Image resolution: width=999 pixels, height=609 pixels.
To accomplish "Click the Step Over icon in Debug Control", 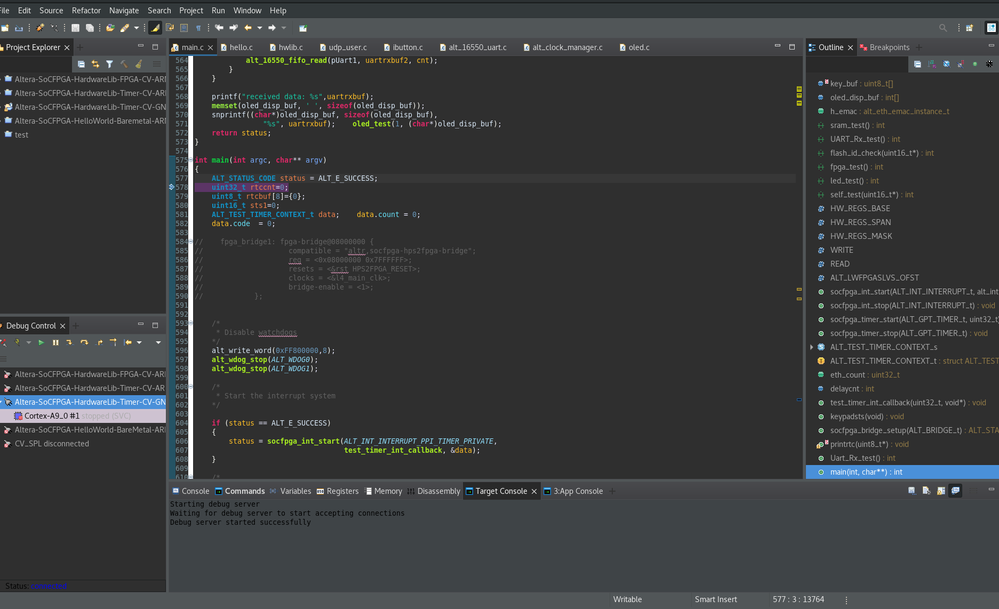I will (84, 342).
